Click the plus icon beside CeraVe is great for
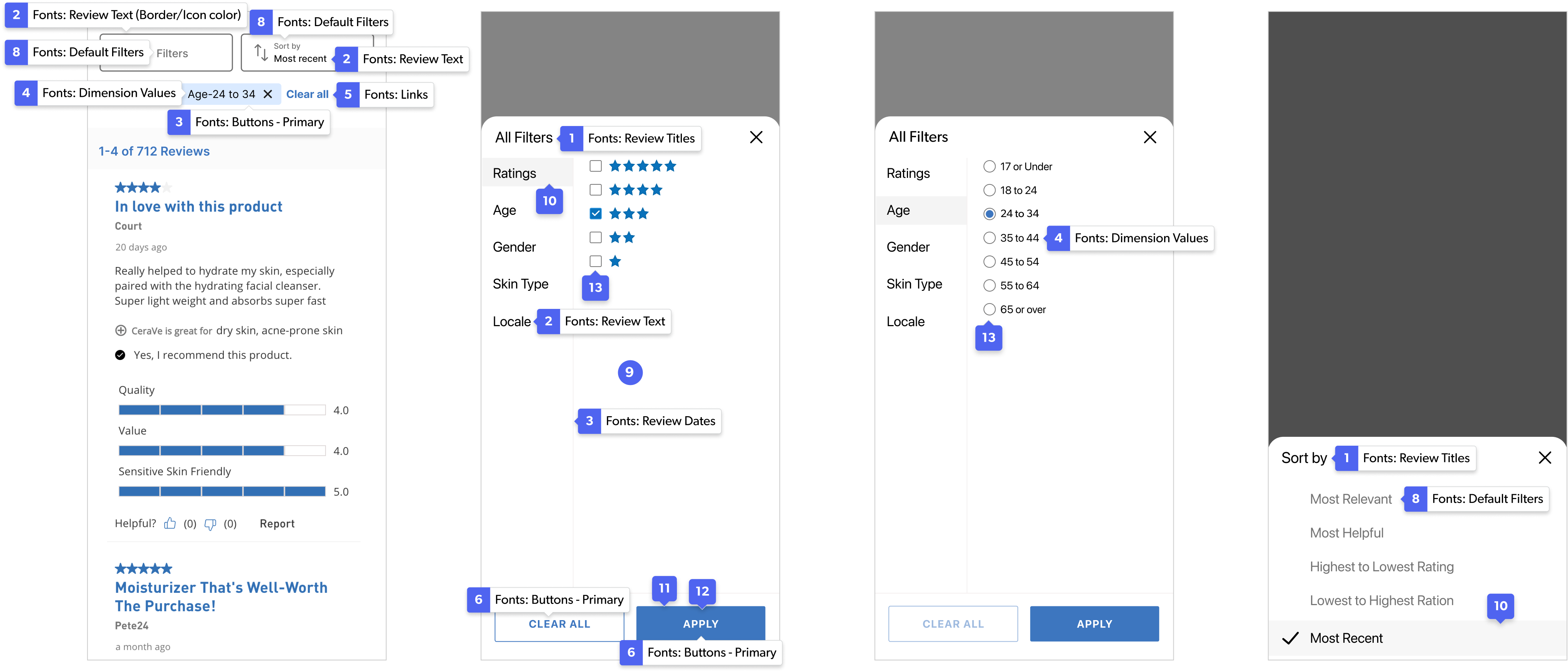This screenshot has width=1568, height=672. point(121,330)
